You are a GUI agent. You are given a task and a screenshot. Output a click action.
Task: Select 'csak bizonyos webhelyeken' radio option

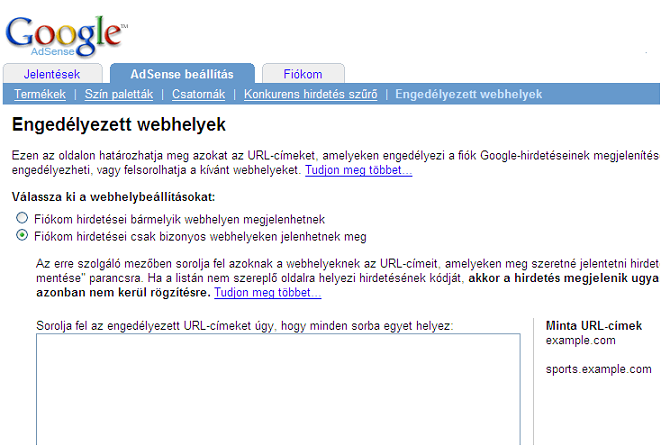point(22,235)
